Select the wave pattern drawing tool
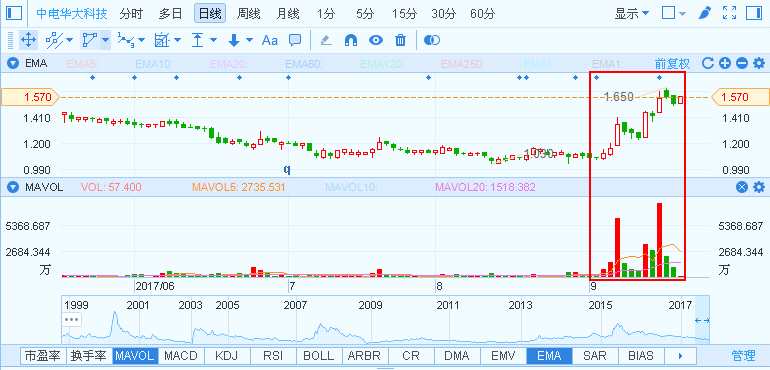 pyautogui.click(x=126, y=40)
